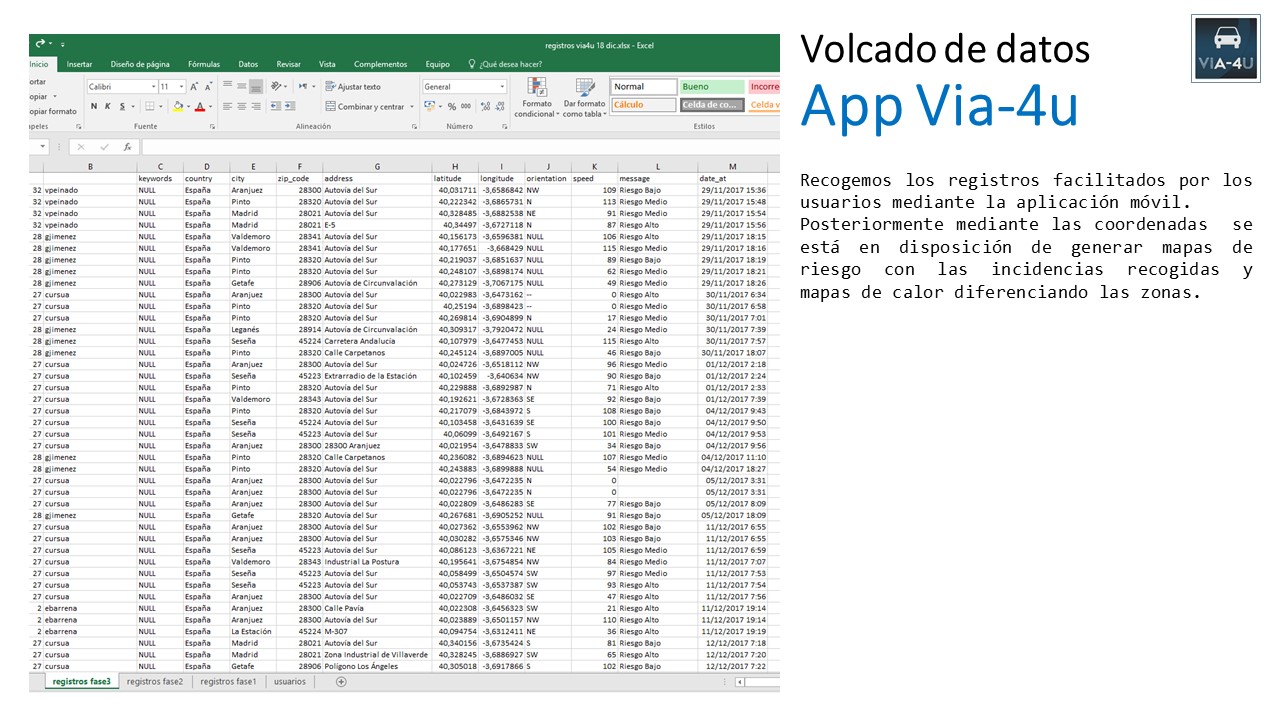Center text horizontally
The width and height of the screenshot is (1280, 720).
coord(242,107)
